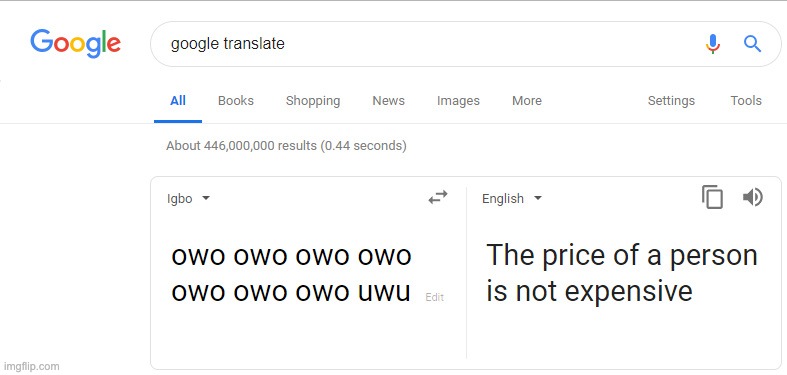
Task: Click the Google logo
Action: (x=75, y=44)
